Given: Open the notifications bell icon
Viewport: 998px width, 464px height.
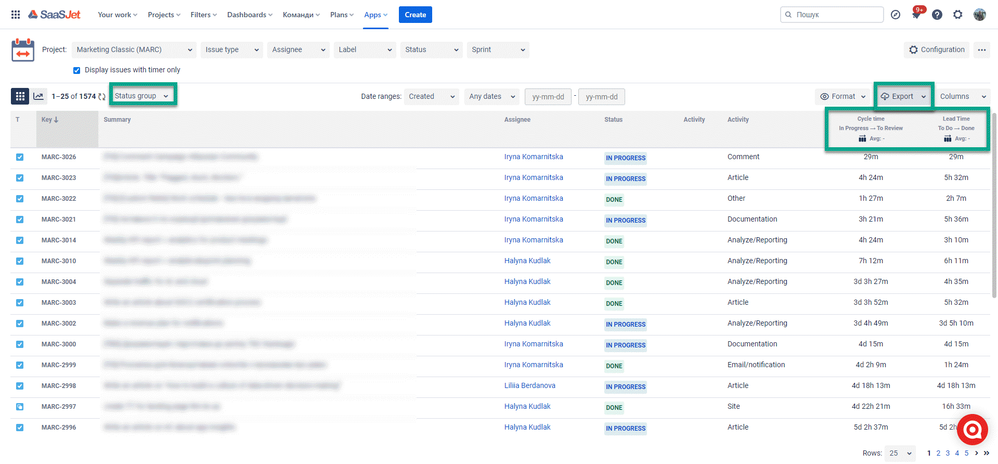Looking at the screenshot, I should click(917, 14).
